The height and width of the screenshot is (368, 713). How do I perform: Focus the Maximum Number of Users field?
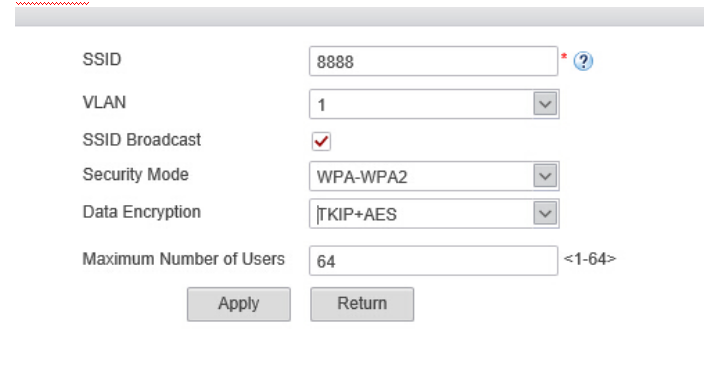[433, 261]
